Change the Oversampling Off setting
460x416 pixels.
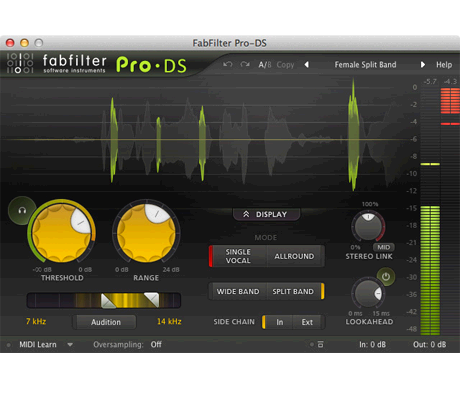point(156,344)
